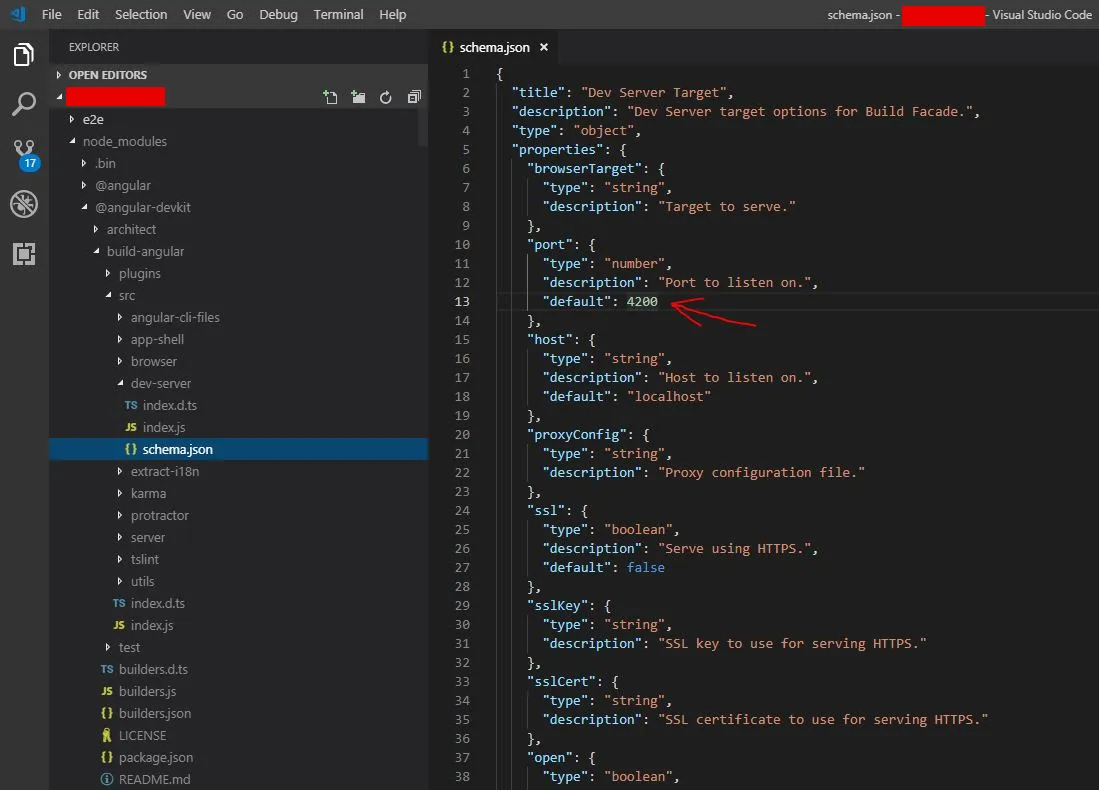
Task: Open the Debug view in activity bar
Action: click(x=24, y=204)
